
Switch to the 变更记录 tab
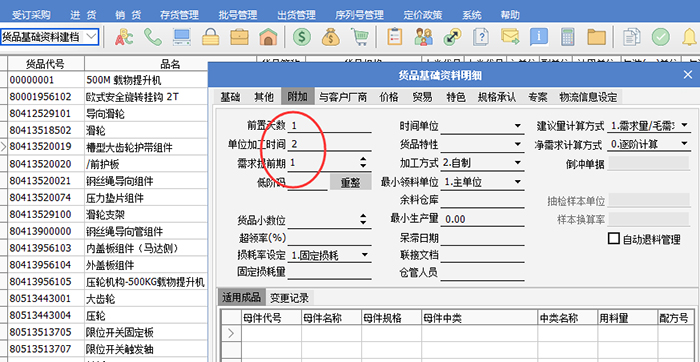pos(289,298)
